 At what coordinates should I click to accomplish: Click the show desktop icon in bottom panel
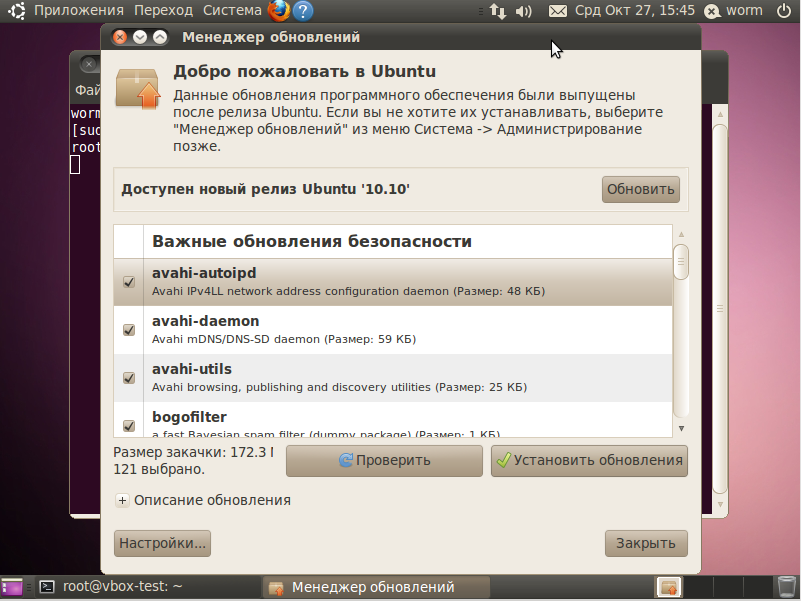(x=12, y=587)
